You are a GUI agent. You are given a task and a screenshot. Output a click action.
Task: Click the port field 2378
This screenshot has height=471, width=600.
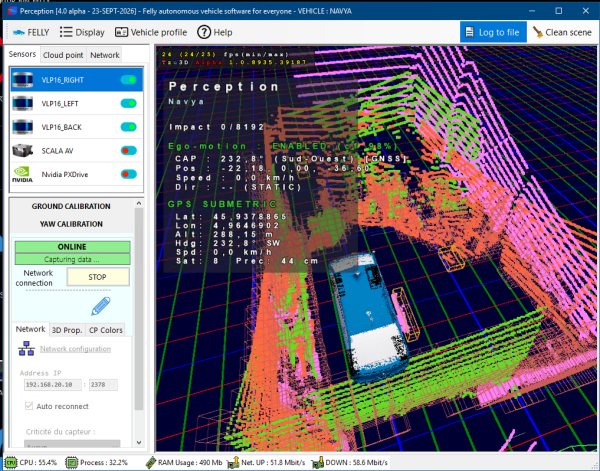(103, 385)
